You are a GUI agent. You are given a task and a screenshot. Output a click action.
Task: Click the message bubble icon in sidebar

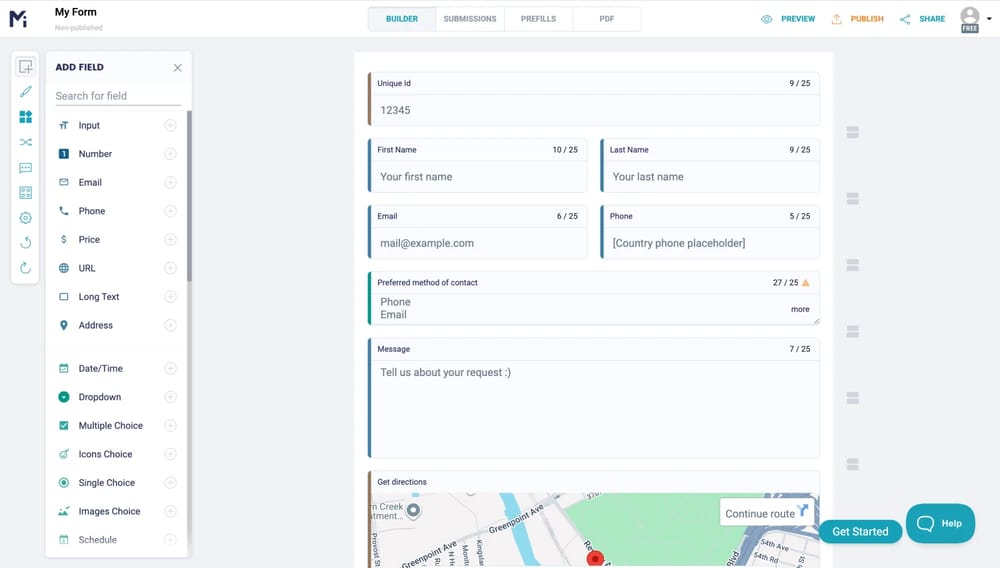pos(26,168)
